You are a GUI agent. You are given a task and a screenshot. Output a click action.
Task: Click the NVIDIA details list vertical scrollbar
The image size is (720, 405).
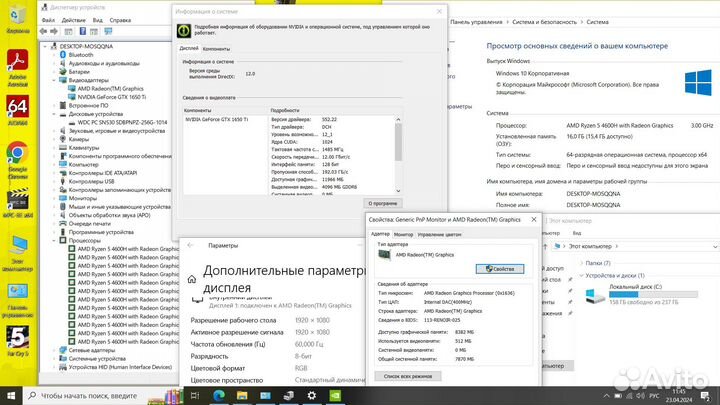pos(398,142)
